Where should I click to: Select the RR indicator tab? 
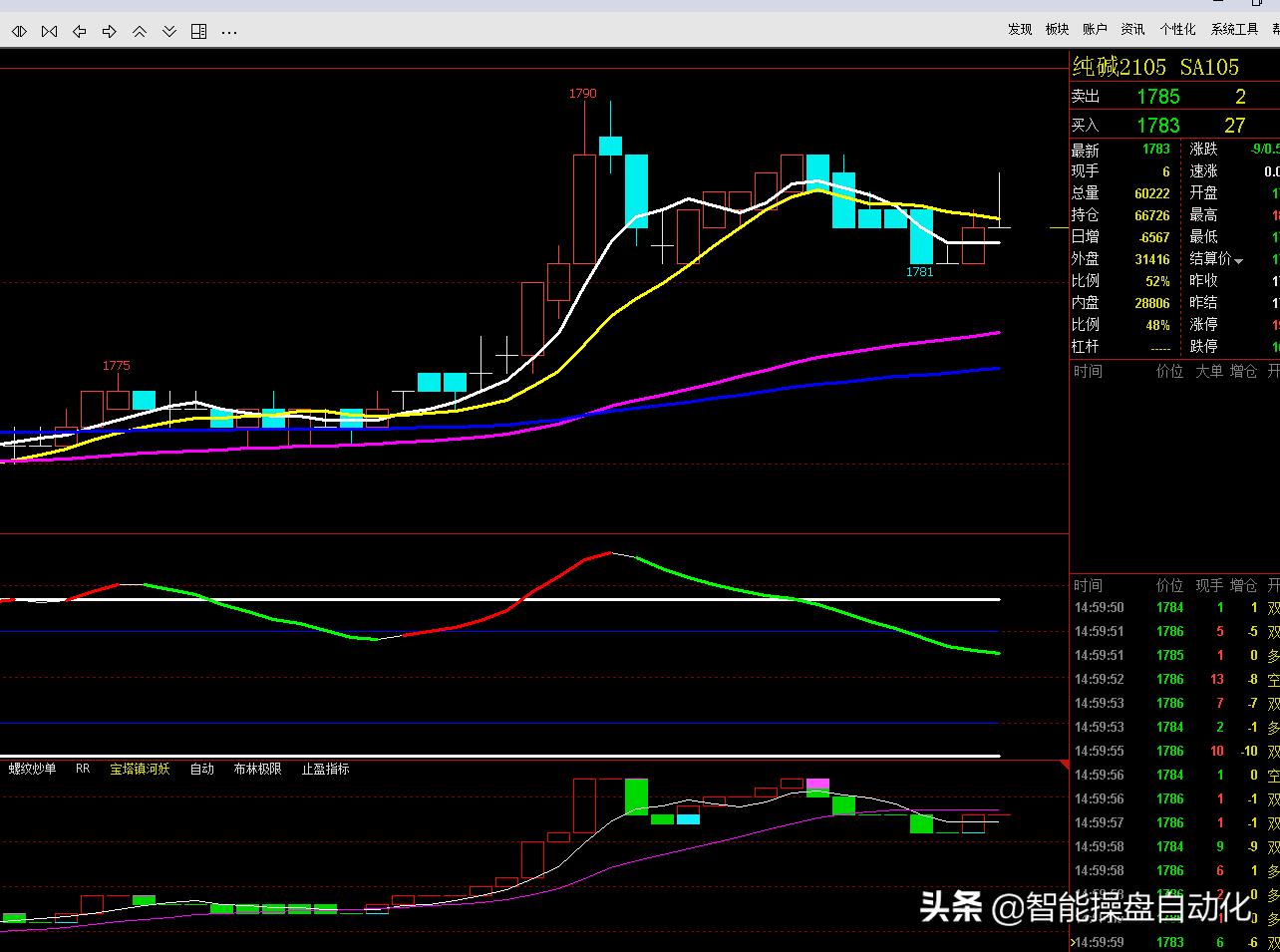tap(83, 769)
